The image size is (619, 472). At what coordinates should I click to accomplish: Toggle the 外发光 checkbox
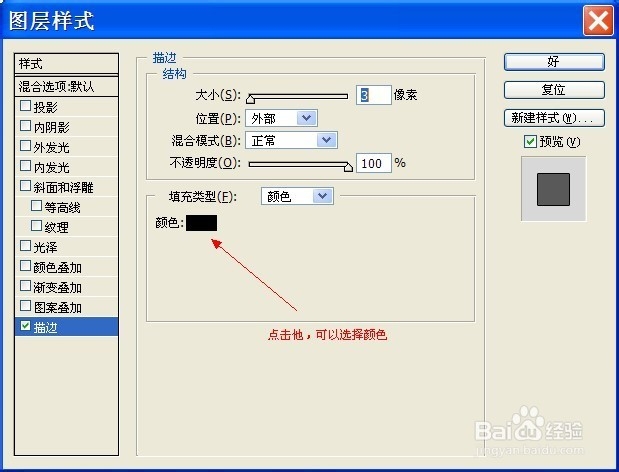coord(25,146)
